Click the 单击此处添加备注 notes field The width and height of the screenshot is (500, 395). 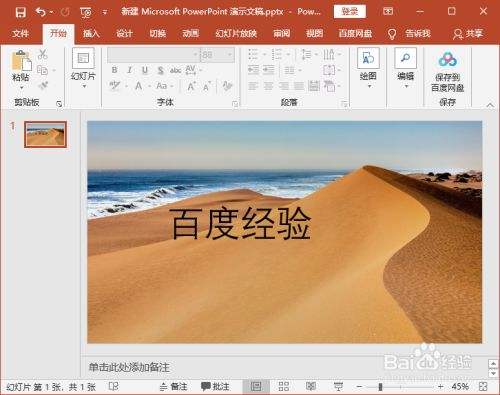click(129, 367)
